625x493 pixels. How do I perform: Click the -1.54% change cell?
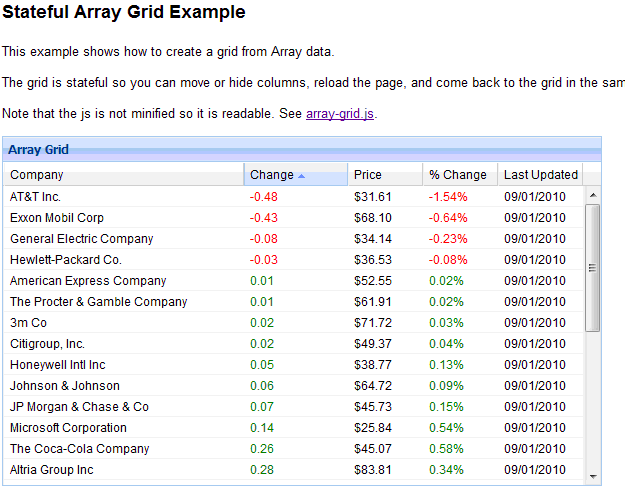click(448, 196)
